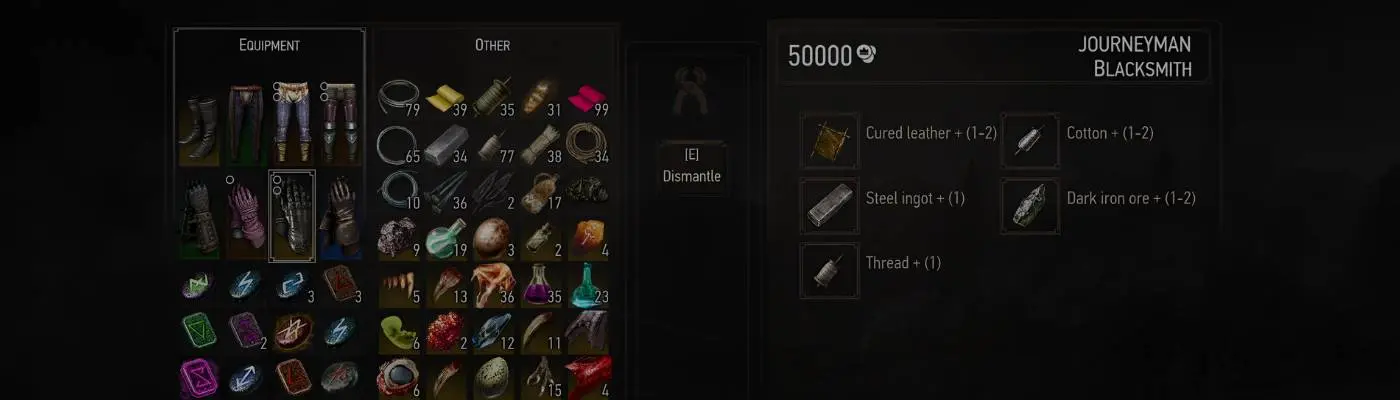Image resolution: width=1400 pixels, height=400 pixels.
Task: Click the Thread result item
Action: [872, 270]
